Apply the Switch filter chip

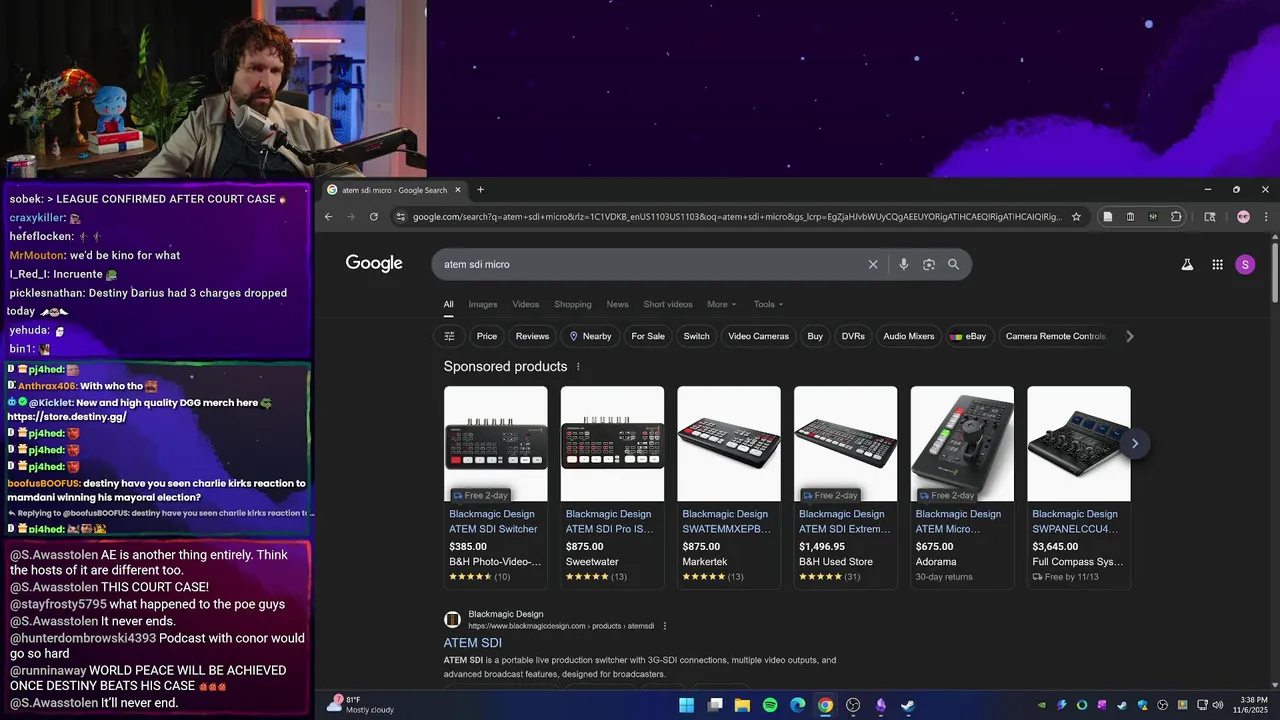coord(696,336)
